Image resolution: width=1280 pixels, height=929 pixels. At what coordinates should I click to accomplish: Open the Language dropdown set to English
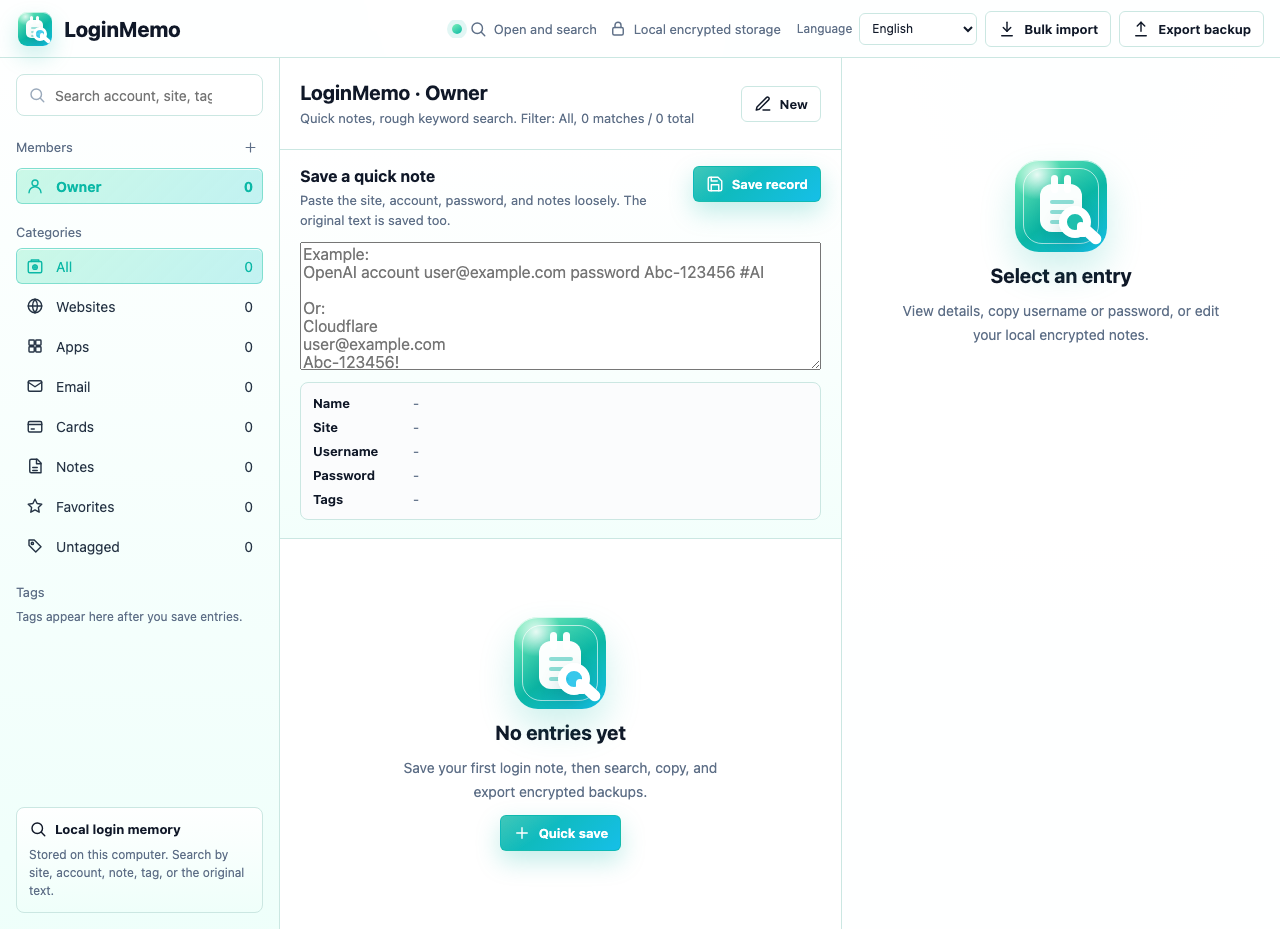pos(918,29)
